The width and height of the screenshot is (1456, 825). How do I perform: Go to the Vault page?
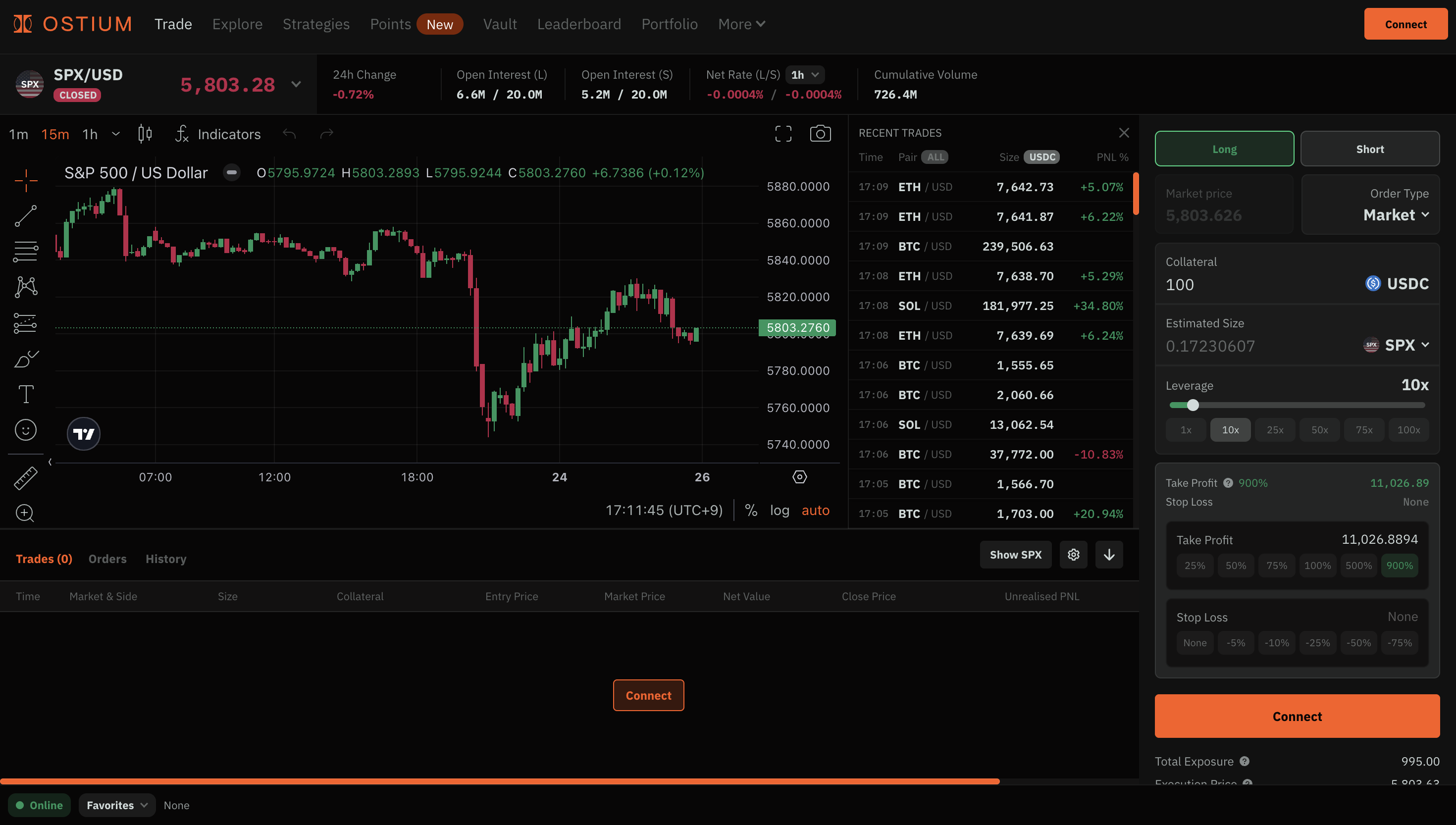point(500,24)
